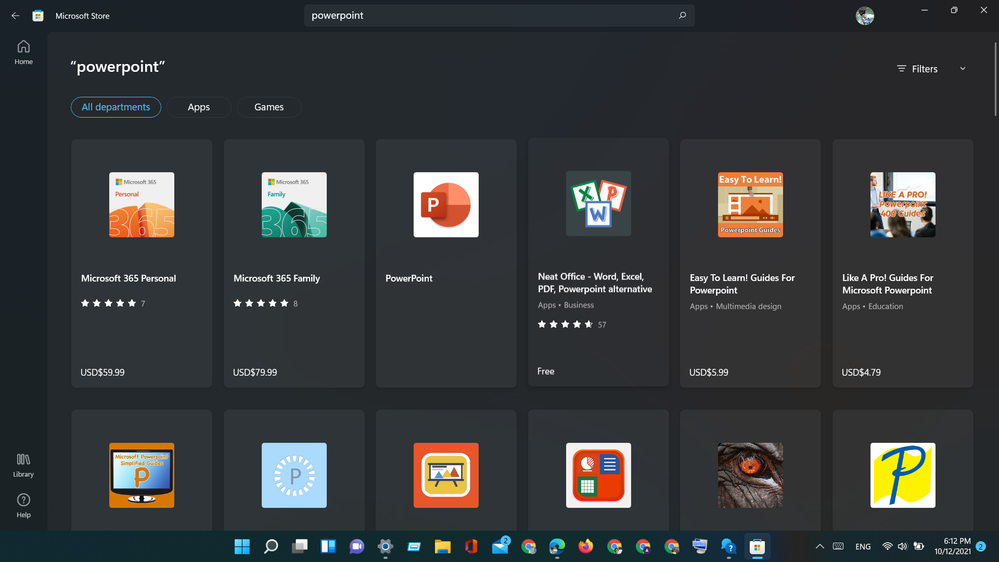Open the Home page in sidebar
This screenshot has width=999, height=562.
coord(24,52)
